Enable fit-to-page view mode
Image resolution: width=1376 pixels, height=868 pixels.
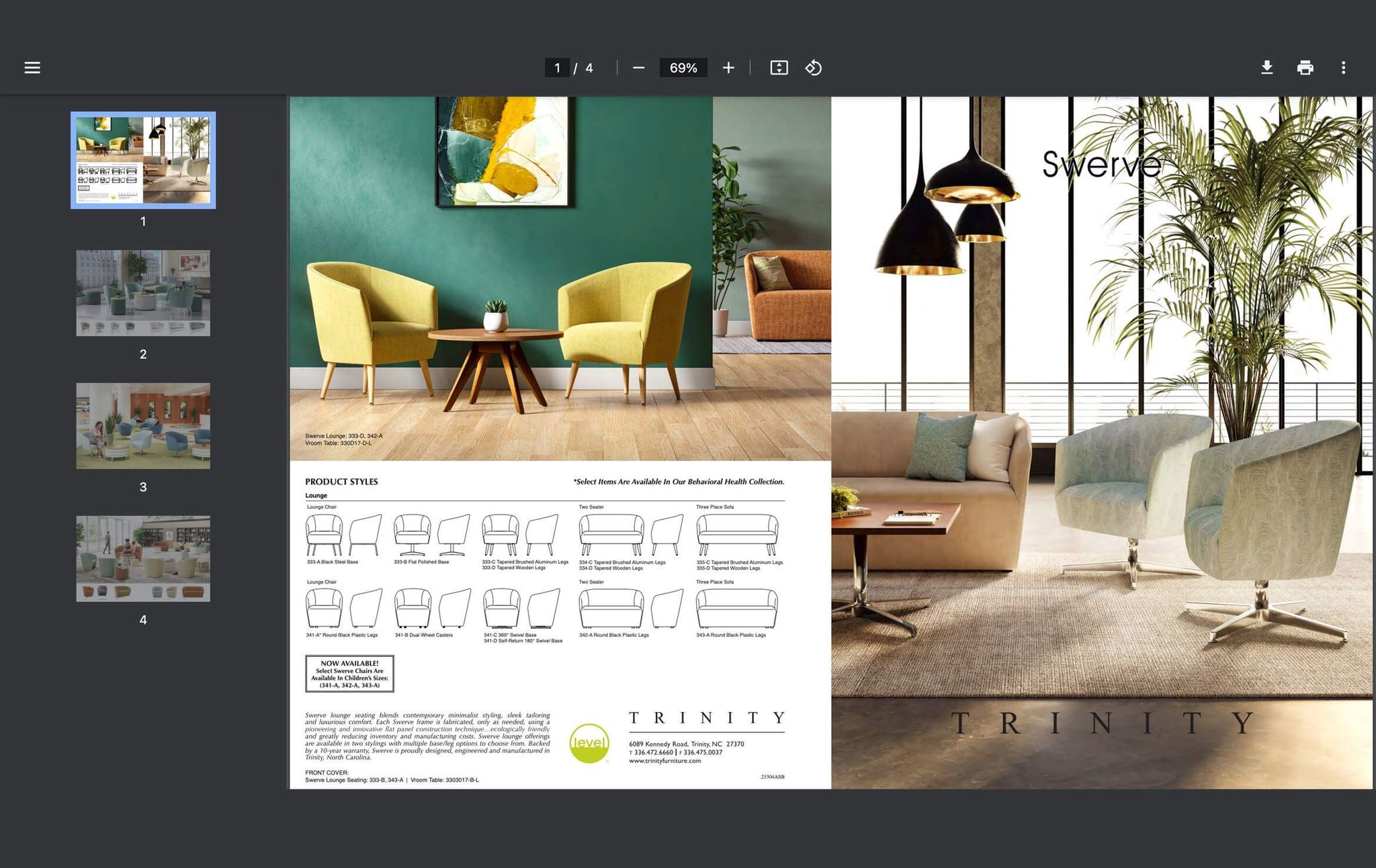pyautogui.click(x=778, y=67)
